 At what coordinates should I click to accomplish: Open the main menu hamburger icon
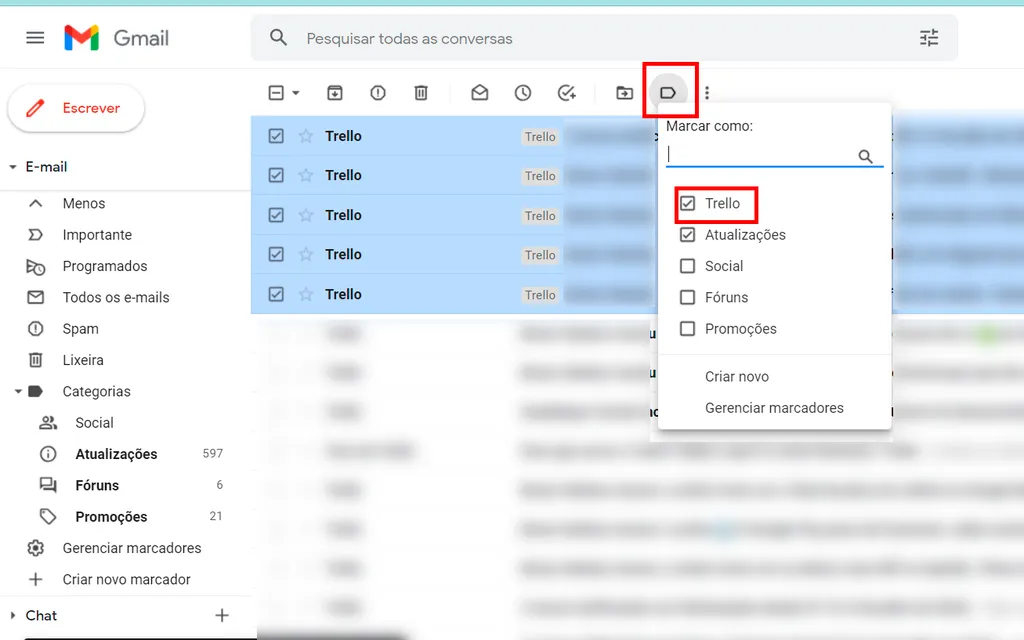tap(35, 38)
